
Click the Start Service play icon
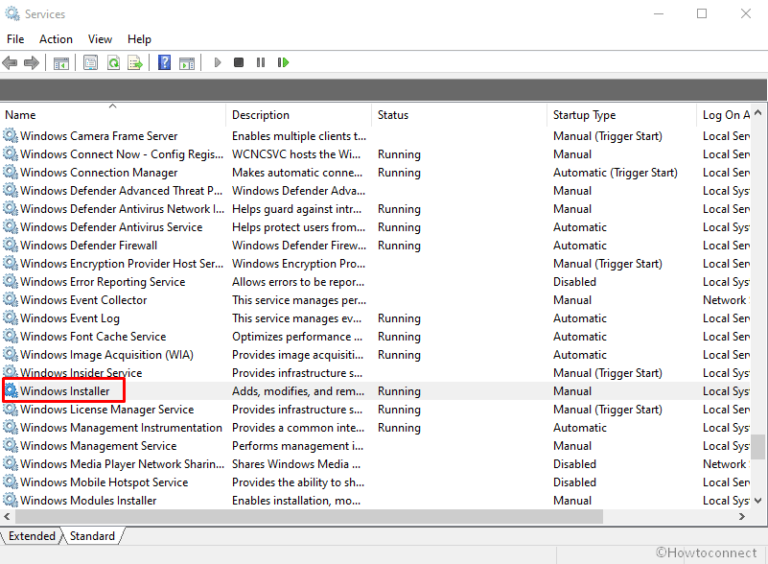[x=217, y=63]
